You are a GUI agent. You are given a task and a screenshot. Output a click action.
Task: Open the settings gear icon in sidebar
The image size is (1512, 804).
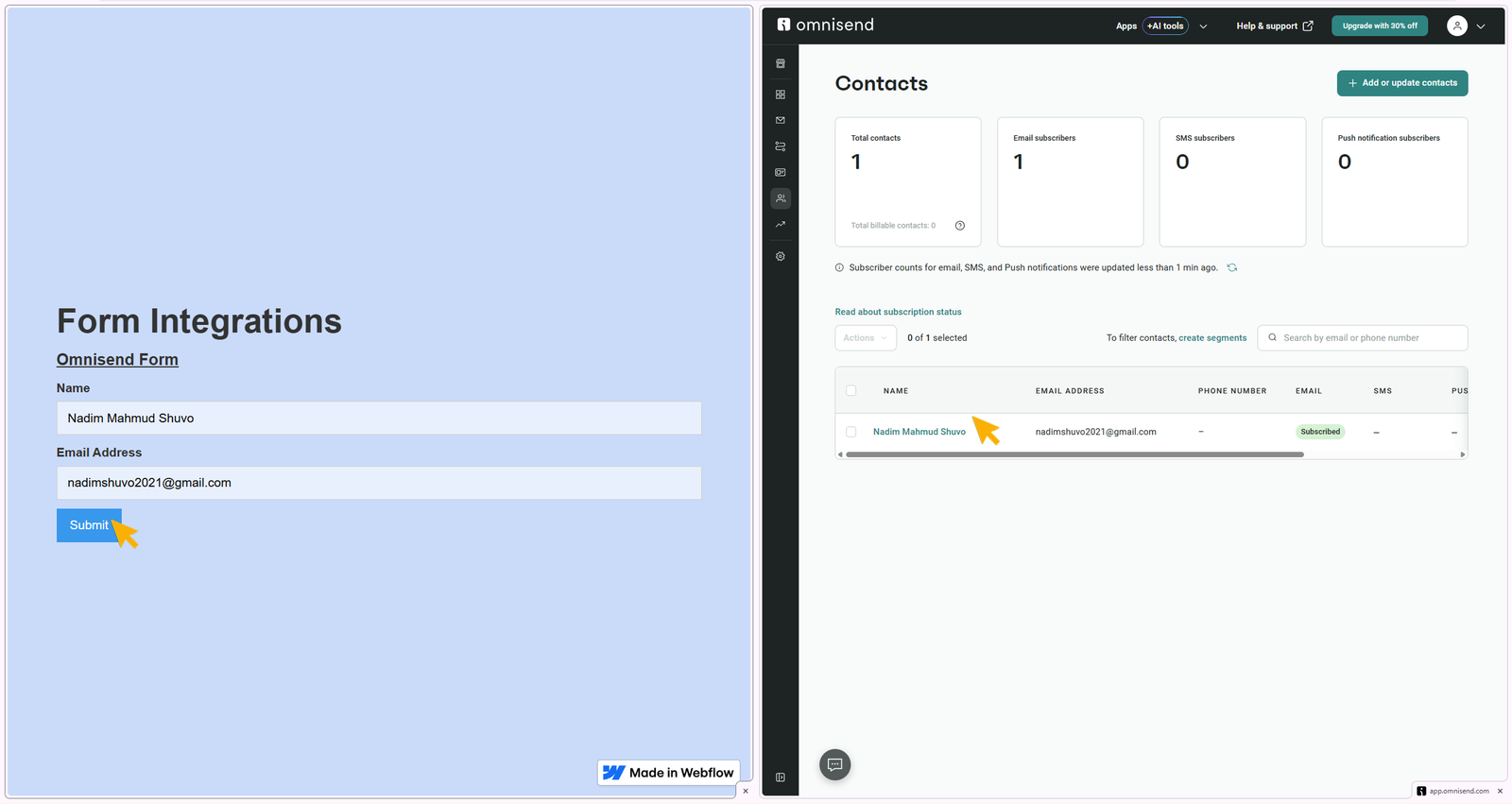point(781,257)
